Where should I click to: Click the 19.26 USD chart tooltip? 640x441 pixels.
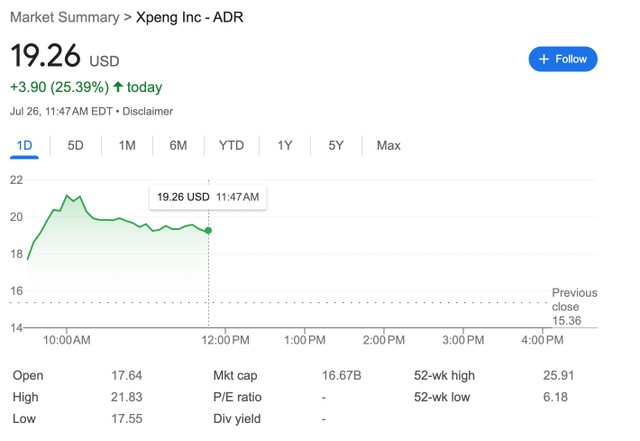pos(208,197)
